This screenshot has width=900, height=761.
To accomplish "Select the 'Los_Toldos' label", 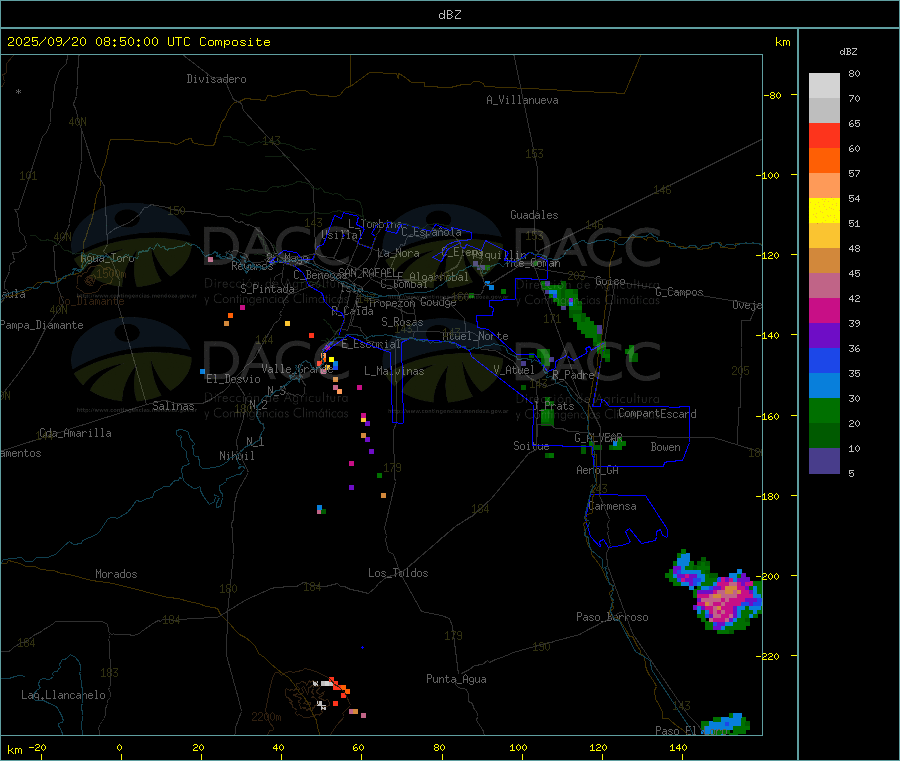I will 398,573.
